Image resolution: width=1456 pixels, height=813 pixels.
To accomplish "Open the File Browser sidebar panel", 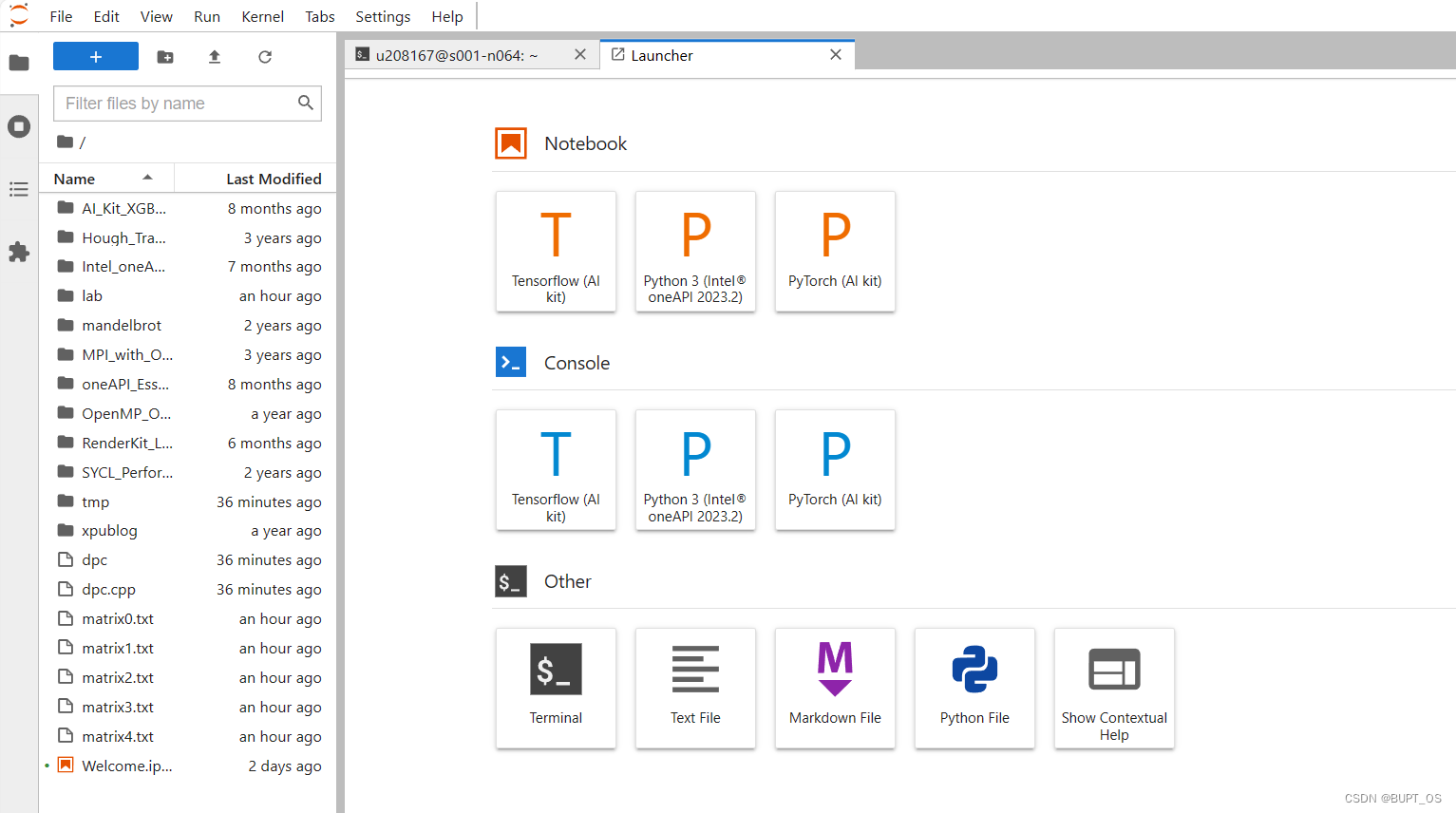I will [x=19, y=63].
